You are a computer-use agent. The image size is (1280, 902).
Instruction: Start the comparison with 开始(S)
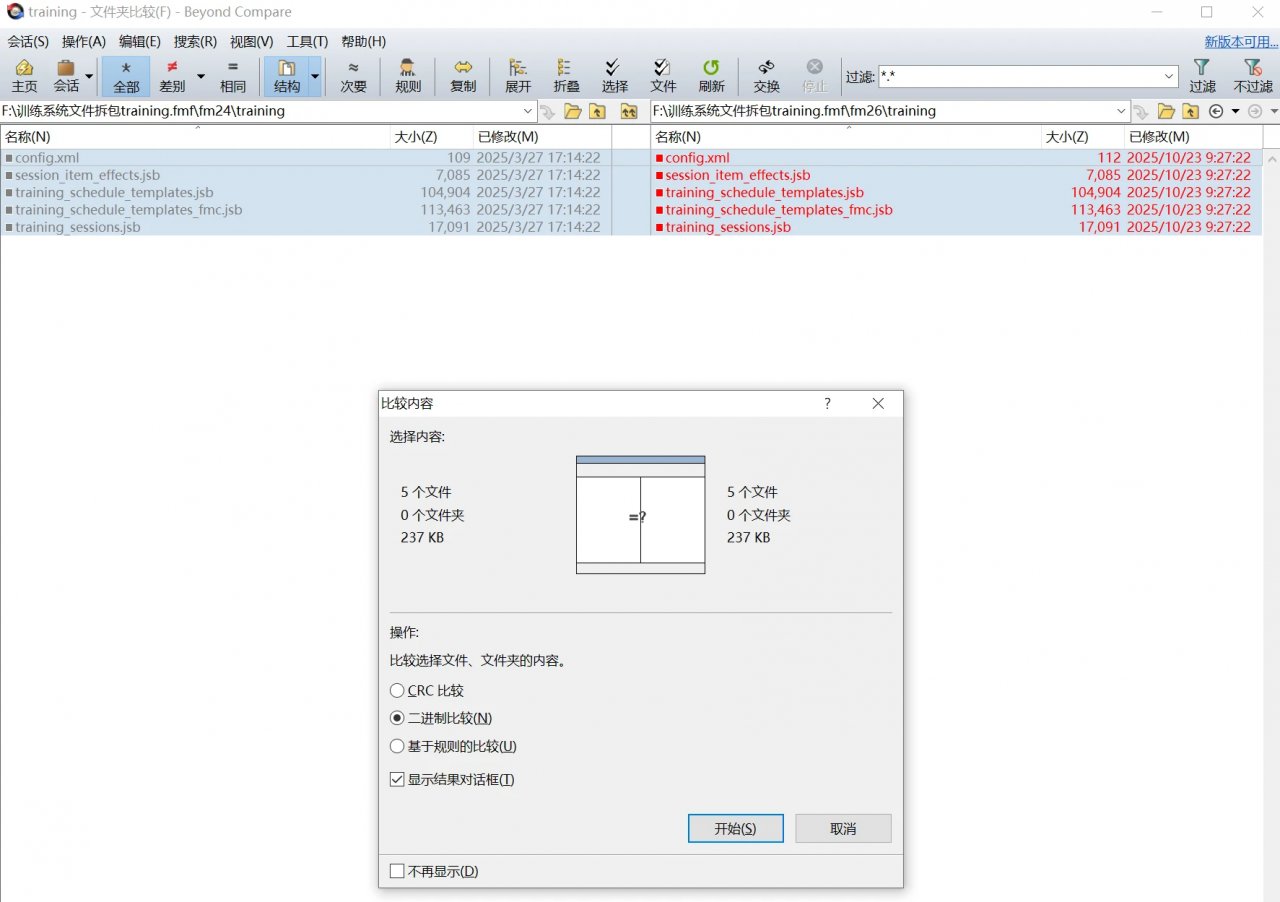735,828
